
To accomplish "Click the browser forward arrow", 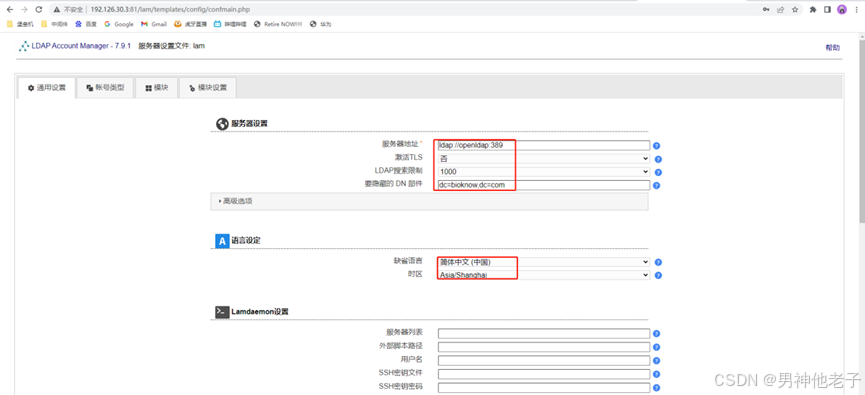I will click(x=24, y=10).
